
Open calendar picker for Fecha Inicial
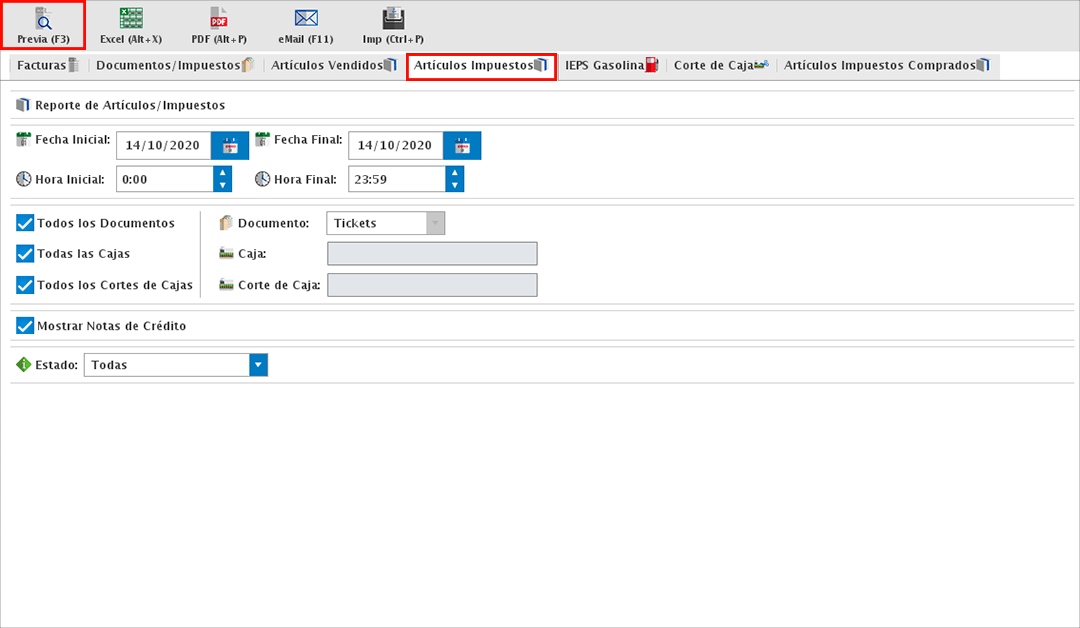pos(230,146)
